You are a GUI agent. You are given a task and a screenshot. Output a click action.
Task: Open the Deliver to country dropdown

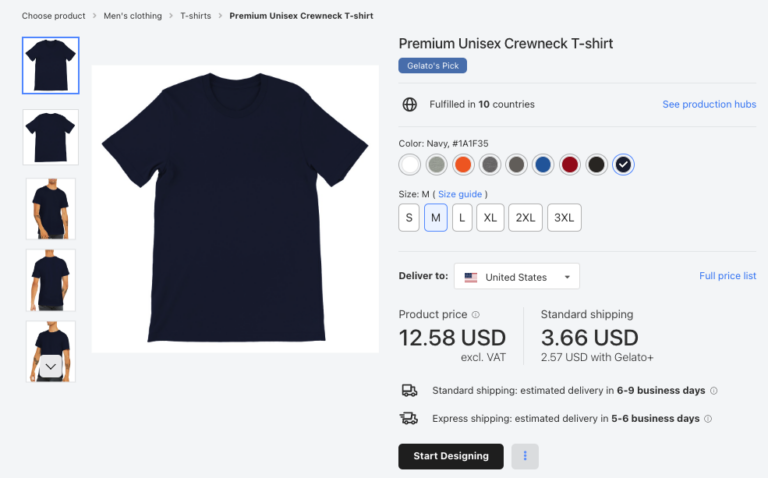coord(517,277)
